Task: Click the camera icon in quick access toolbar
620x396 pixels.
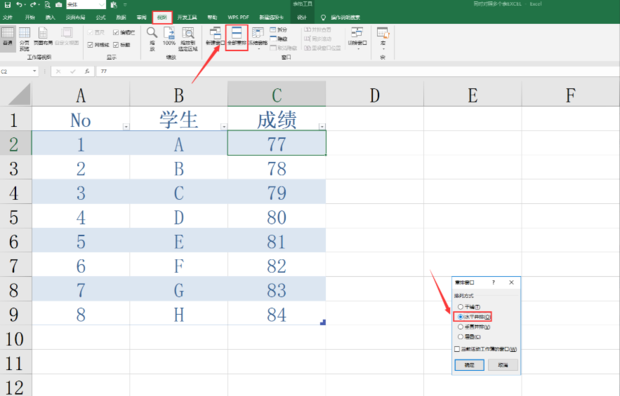Action: 59,5
